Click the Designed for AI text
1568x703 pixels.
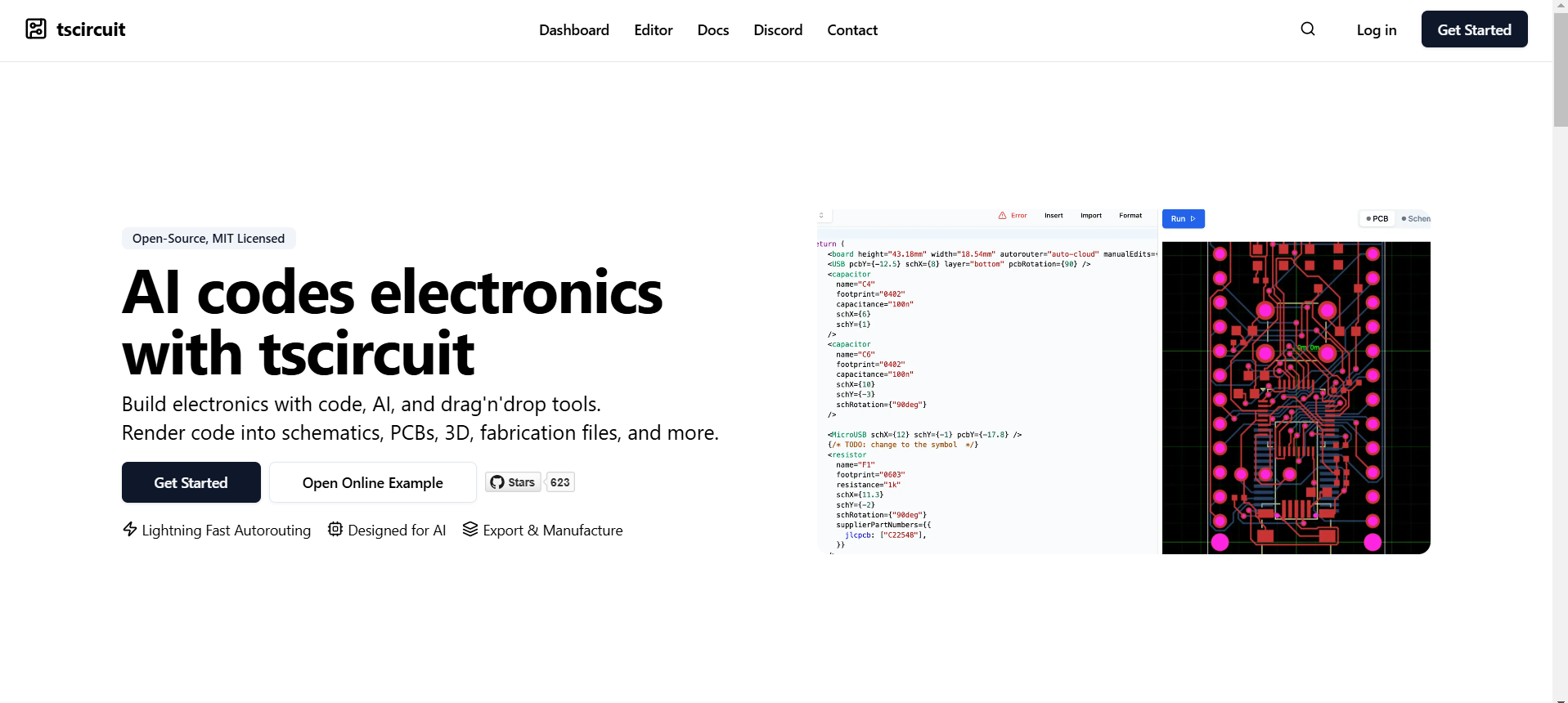click(x=398, y=531)
